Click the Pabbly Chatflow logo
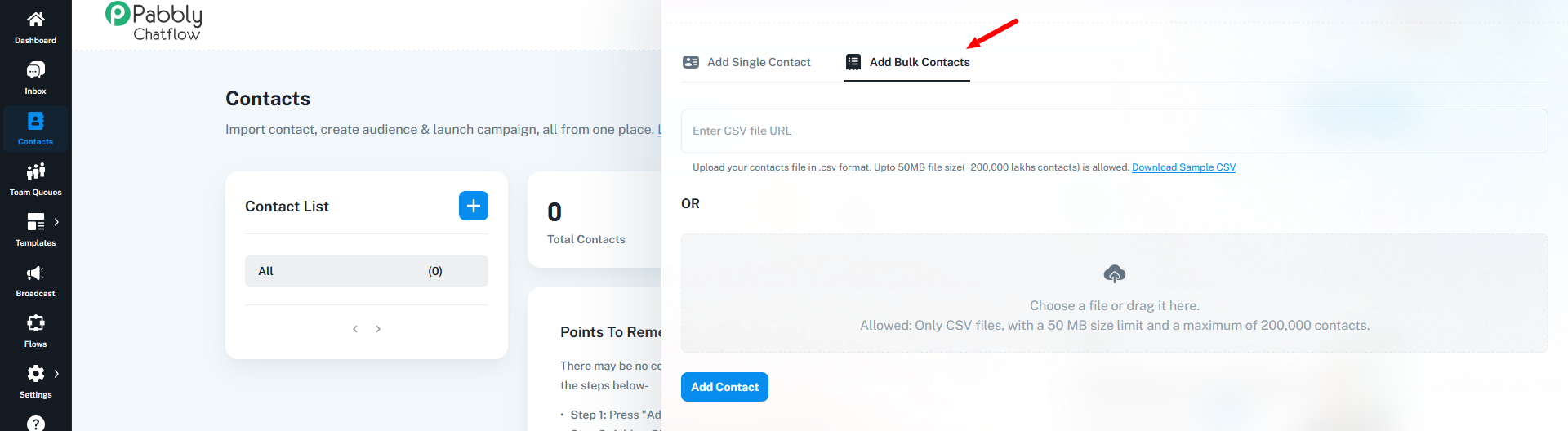Image resolution: width=1568 pixels, height=431 pixels. (154, 21)
